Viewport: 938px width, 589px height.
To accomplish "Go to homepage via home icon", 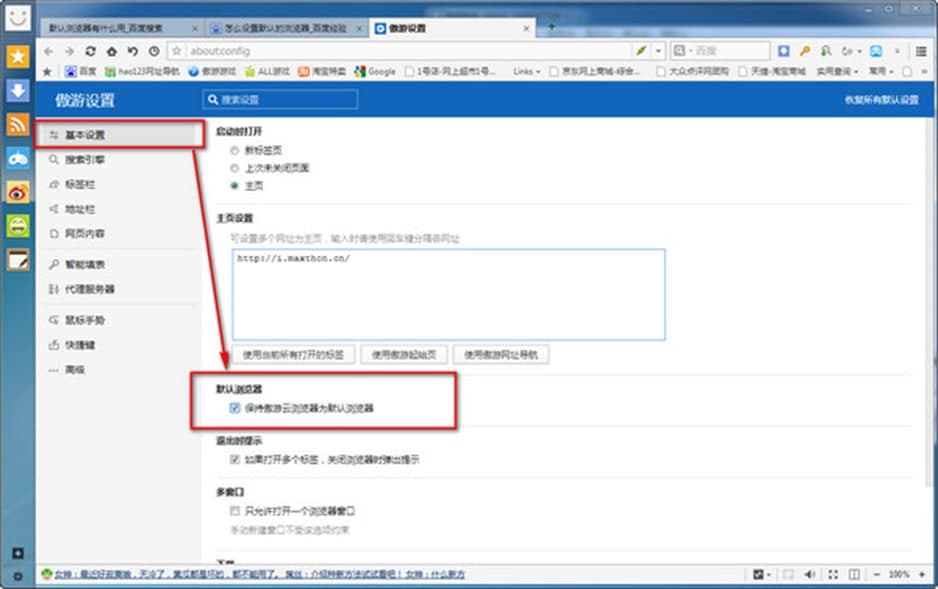I will pos(112,51).
